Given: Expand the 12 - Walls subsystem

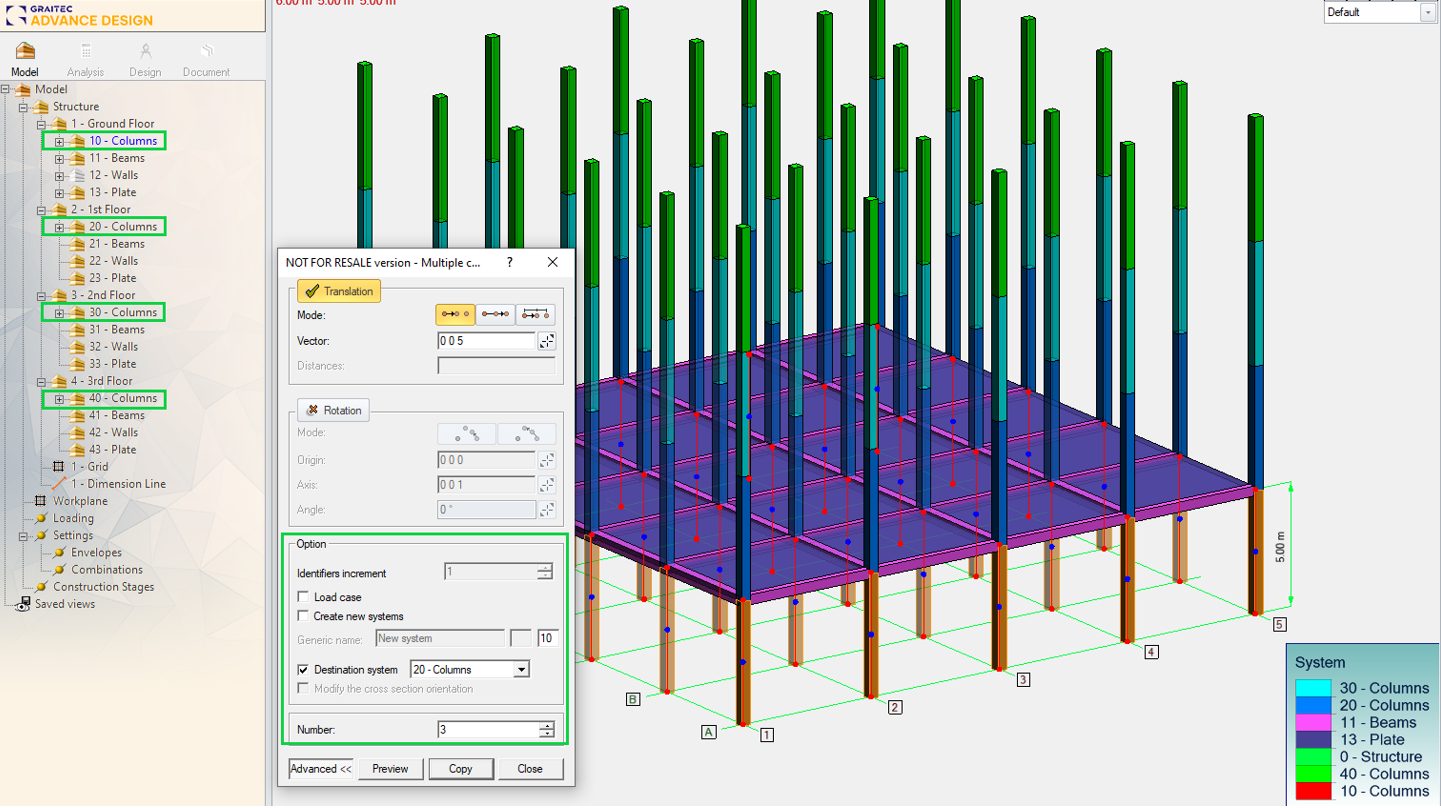Looking at the screenshot, I should (59, 175).
